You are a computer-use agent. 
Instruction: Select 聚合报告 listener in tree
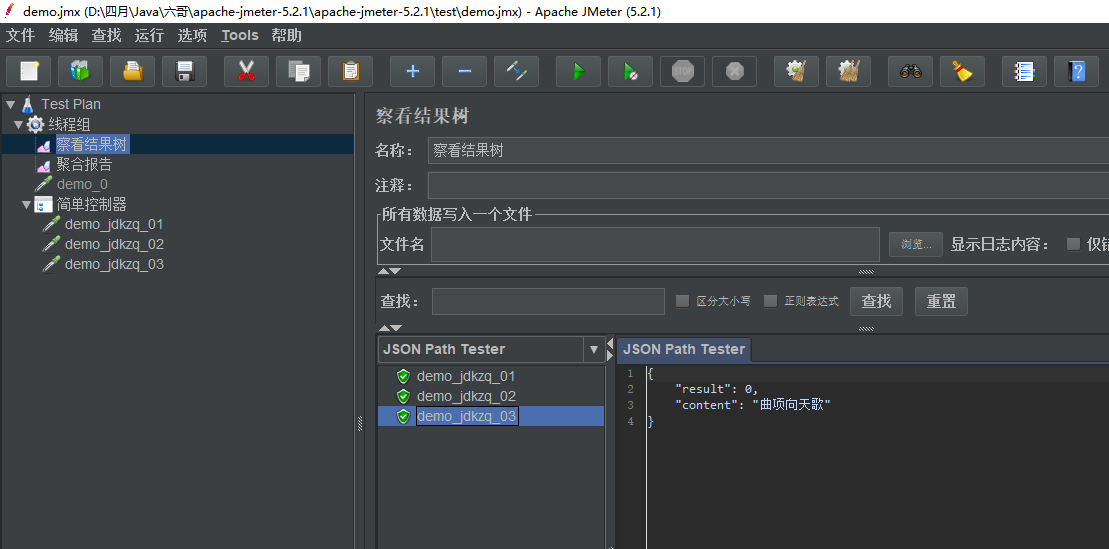click(83, 165)
